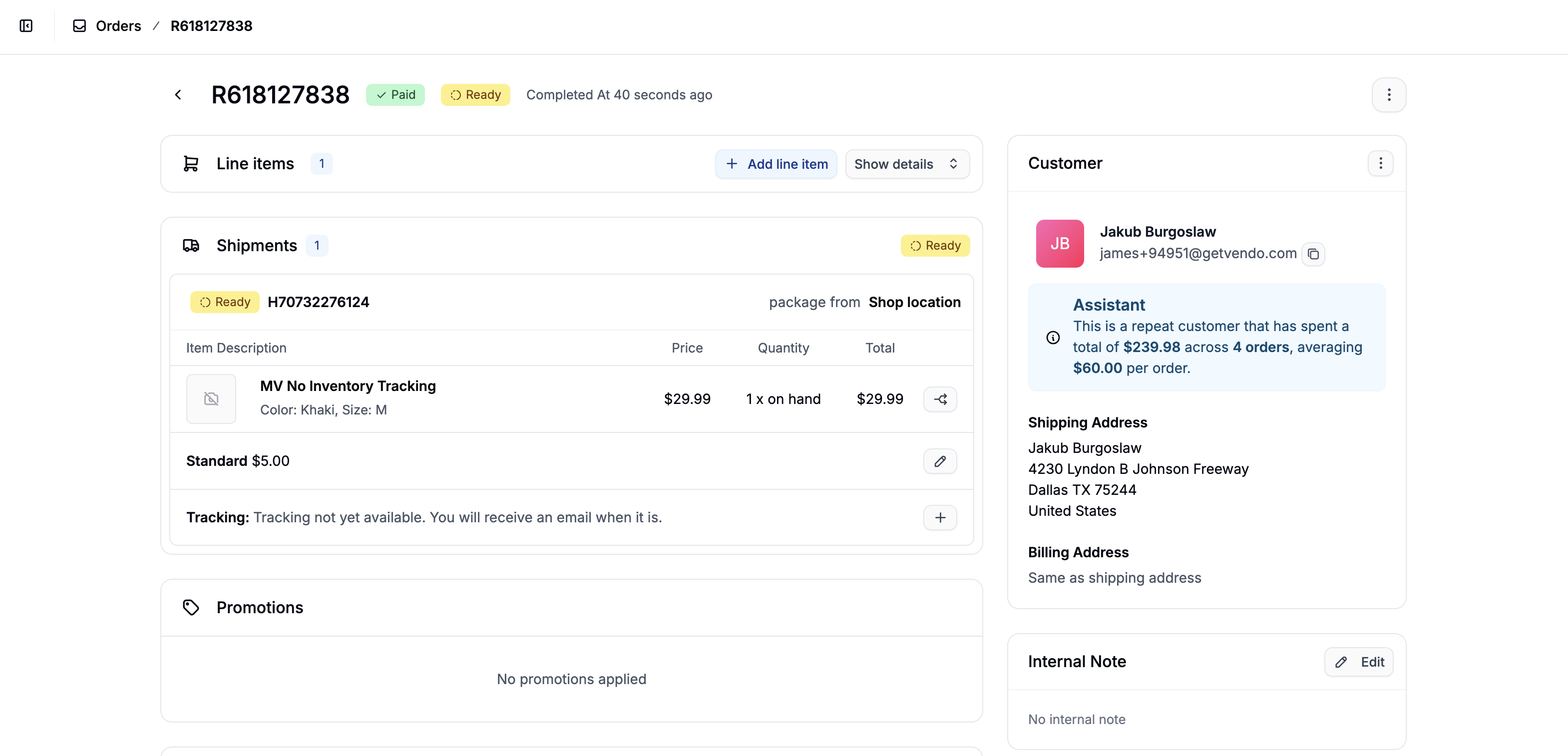Open the Show details dropdown
1568x756 pixels.
pos(906,164)
